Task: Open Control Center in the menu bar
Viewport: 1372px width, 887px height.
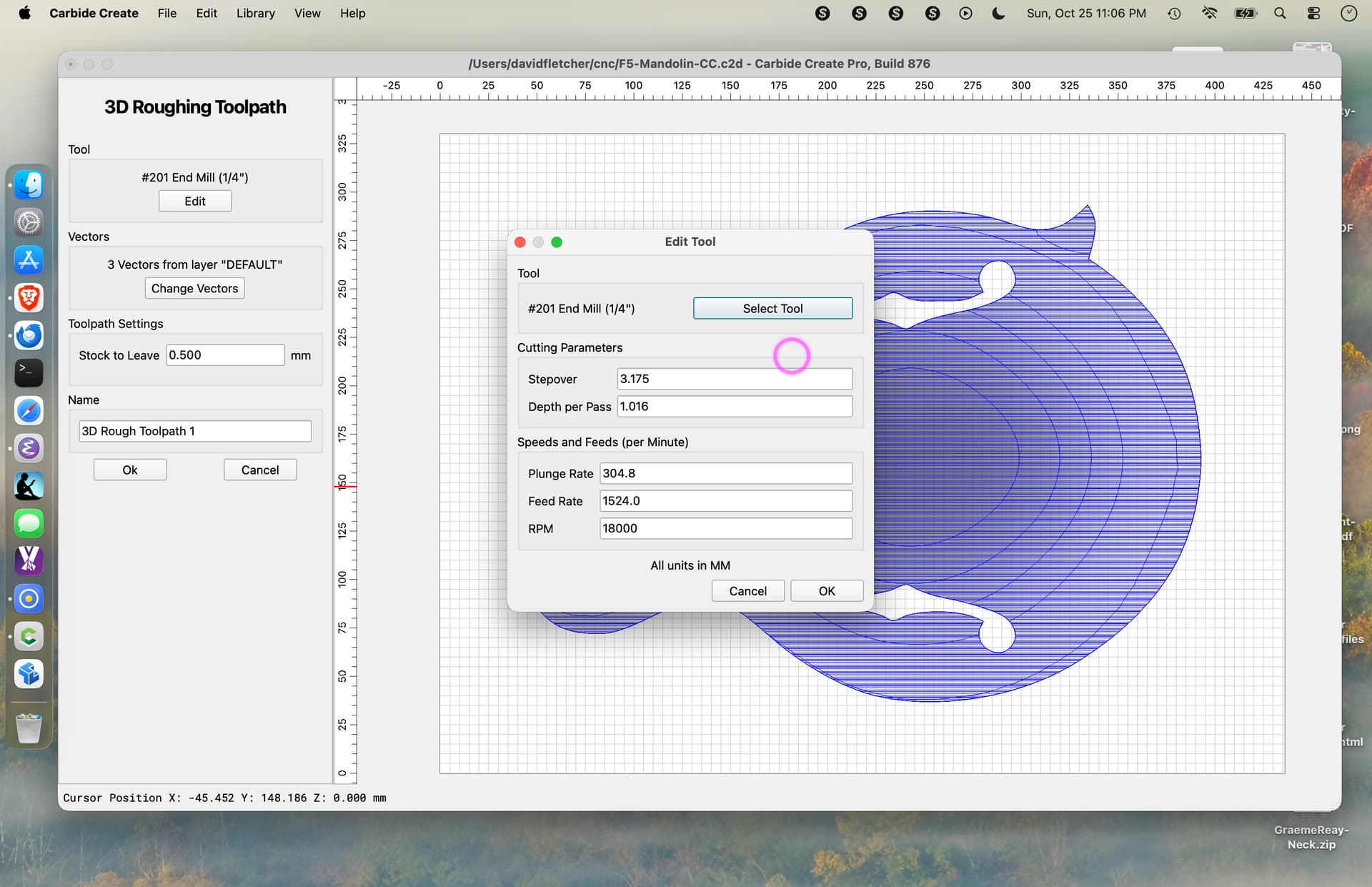Action: tap(1313, 13)
